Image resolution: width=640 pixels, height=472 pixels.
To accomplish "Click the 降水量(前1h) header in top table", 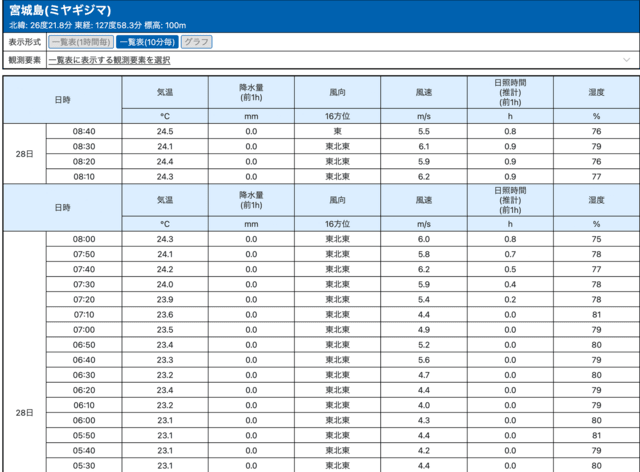I will point(251,91).
